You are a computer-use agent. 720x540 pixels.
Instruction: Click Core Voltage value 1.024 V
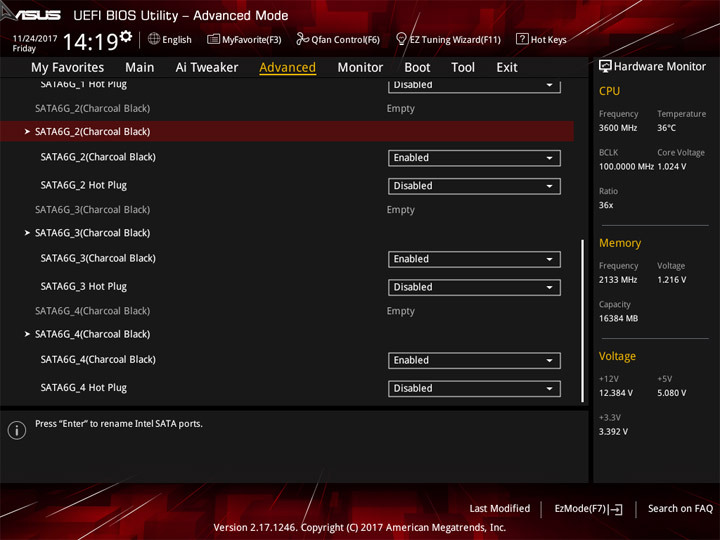672,167
